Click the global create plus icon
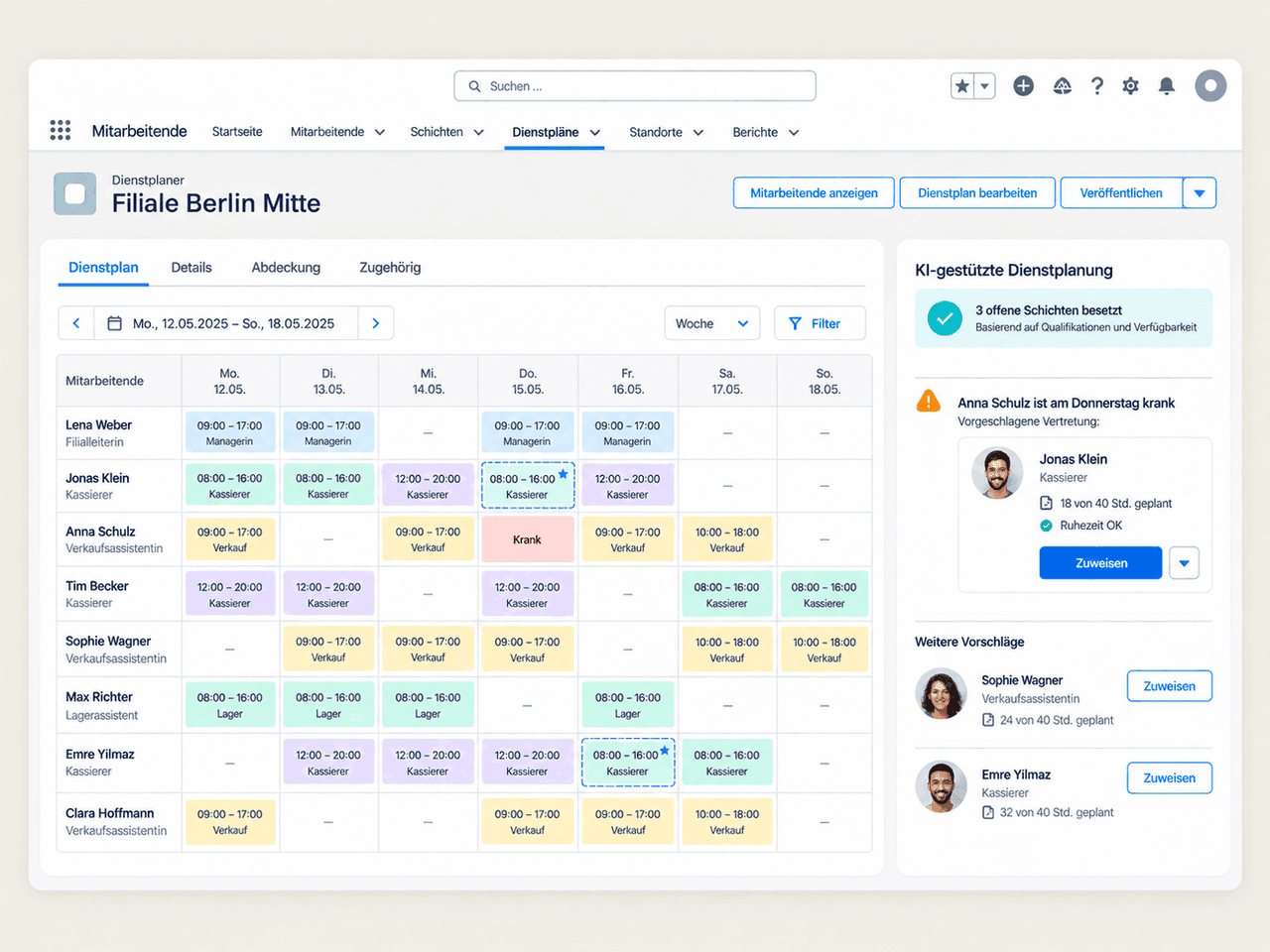 point(1023,86)
